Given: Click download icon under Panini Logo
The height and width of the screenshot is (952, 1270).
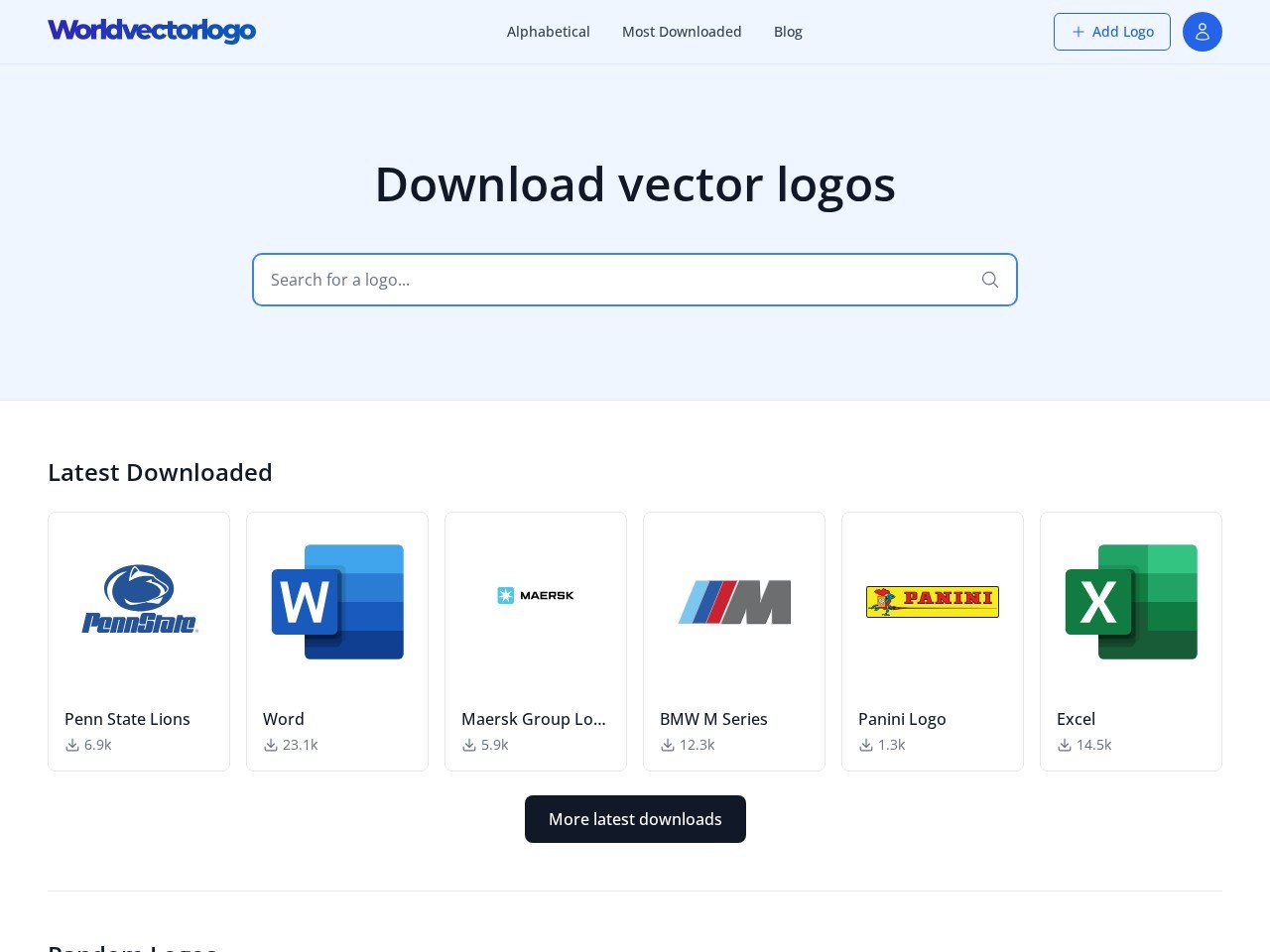Looking at the screenshot, I should pyautogui.click(x=866, y=745).
